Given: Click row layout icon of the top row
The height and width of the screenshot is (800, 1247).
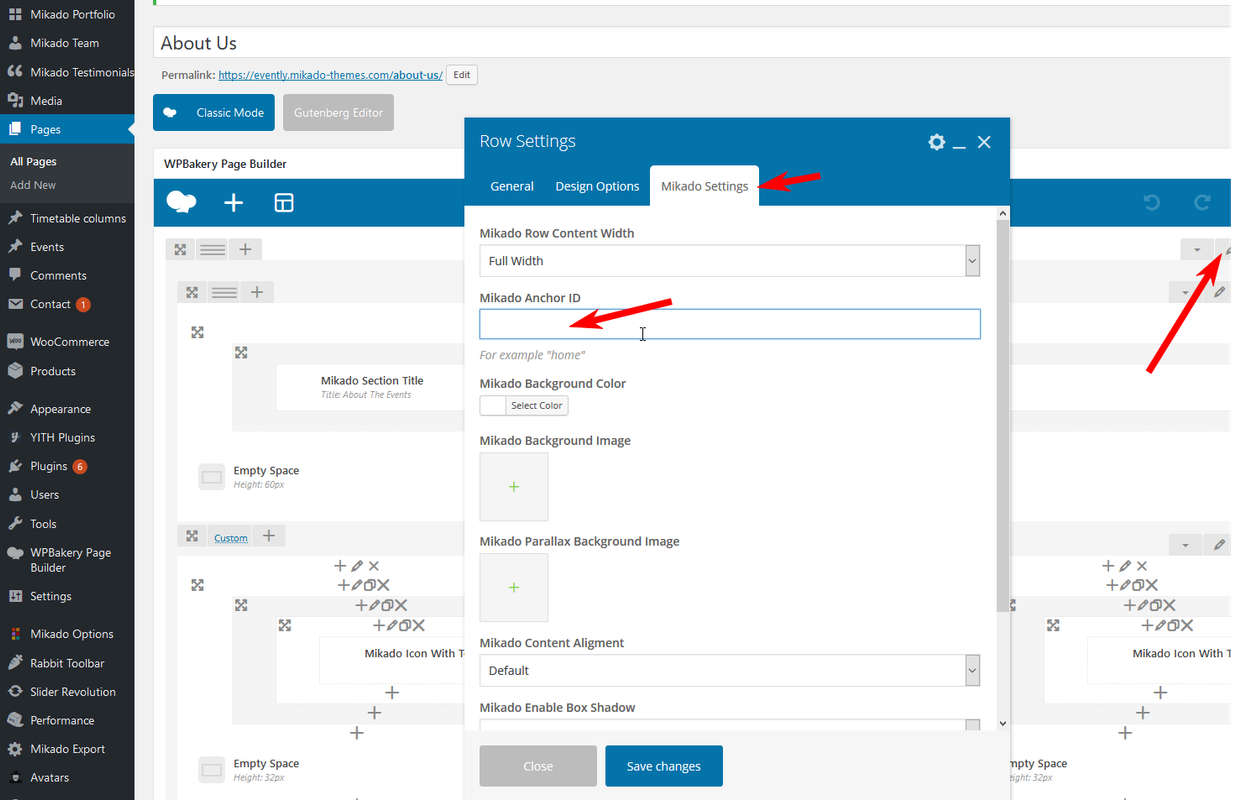Looking at the screenshot, I should tap(211, 249).
